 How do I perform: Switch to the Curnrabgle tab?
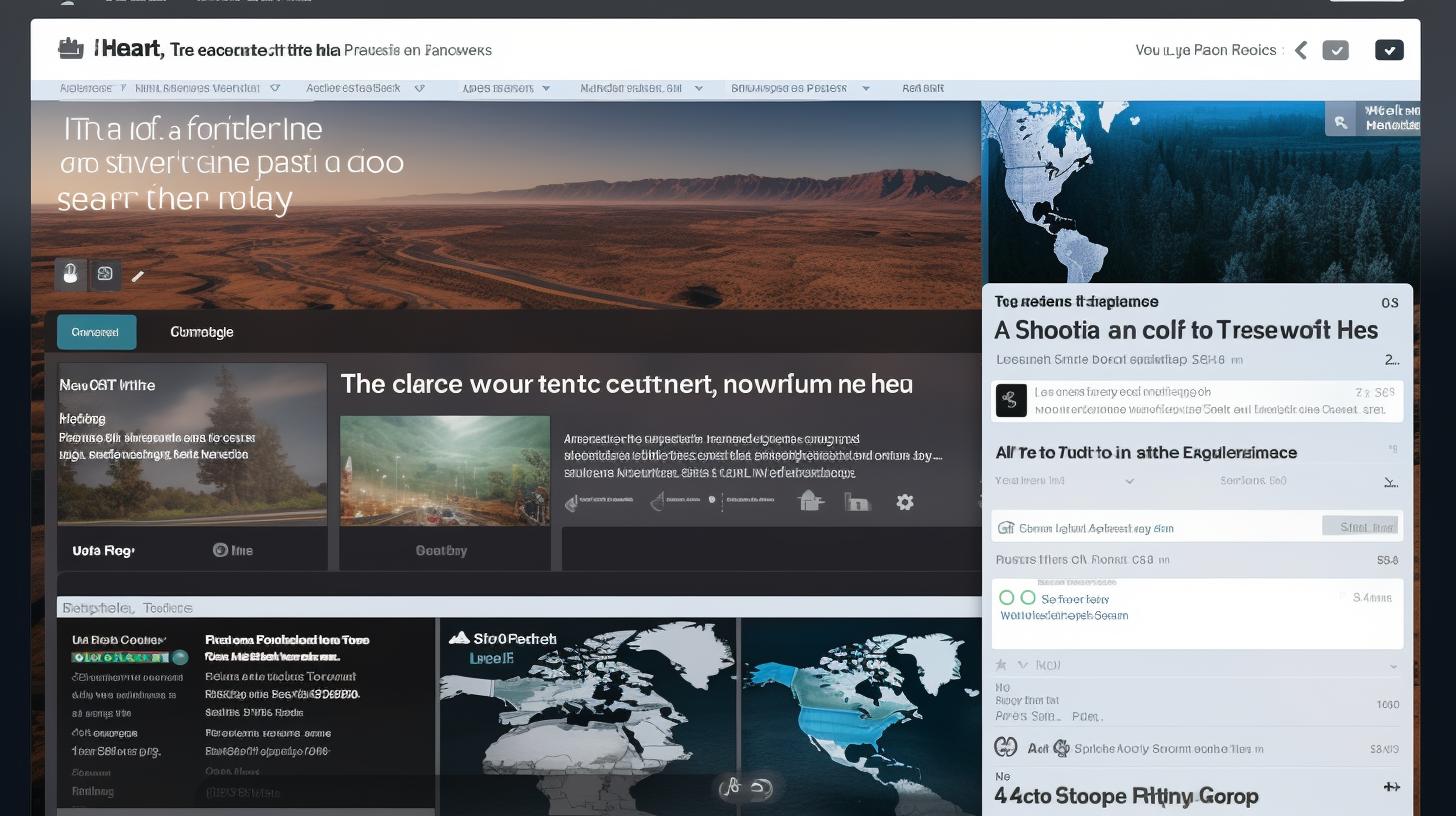[201, 332]
